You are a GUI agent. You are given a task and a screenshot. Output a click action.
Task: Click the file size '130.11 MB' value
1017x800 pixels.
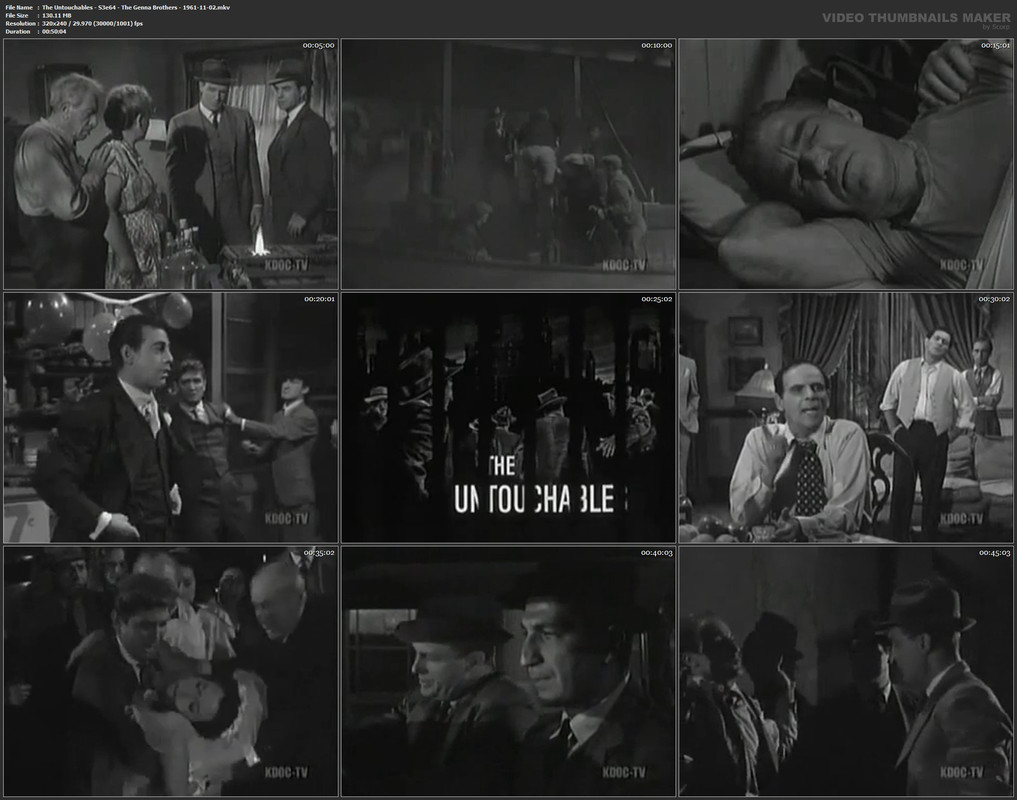[56, 16]
